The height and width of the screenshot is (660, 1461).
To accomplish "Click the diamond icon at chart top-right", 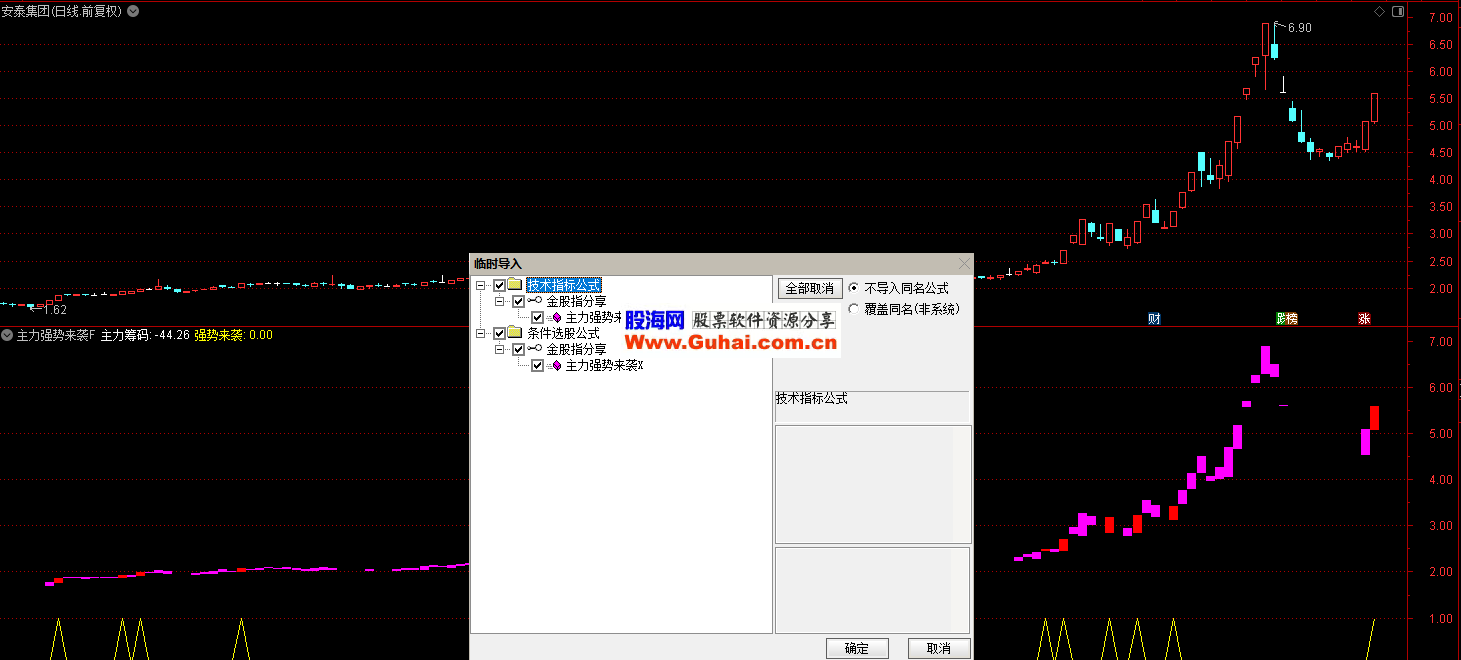I will click(x=1379, y=12).
